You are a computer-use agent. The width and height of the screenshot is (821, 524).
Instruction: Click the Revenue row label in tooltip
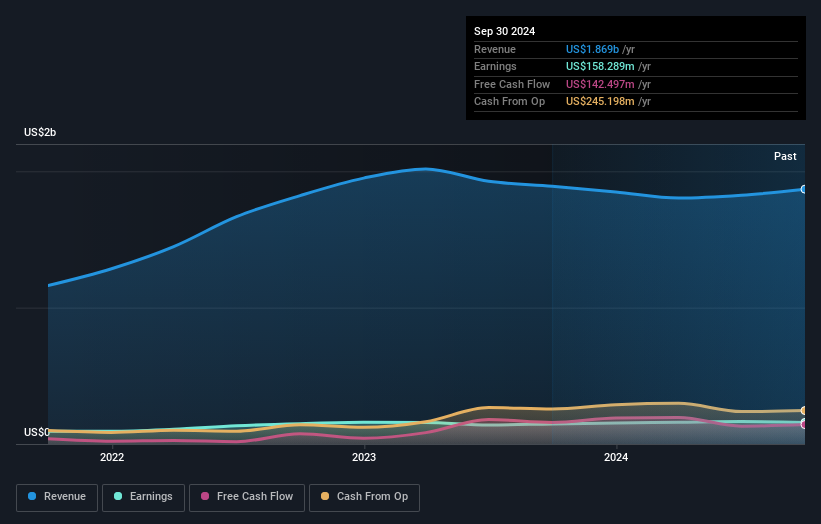(x=495, y=49)
